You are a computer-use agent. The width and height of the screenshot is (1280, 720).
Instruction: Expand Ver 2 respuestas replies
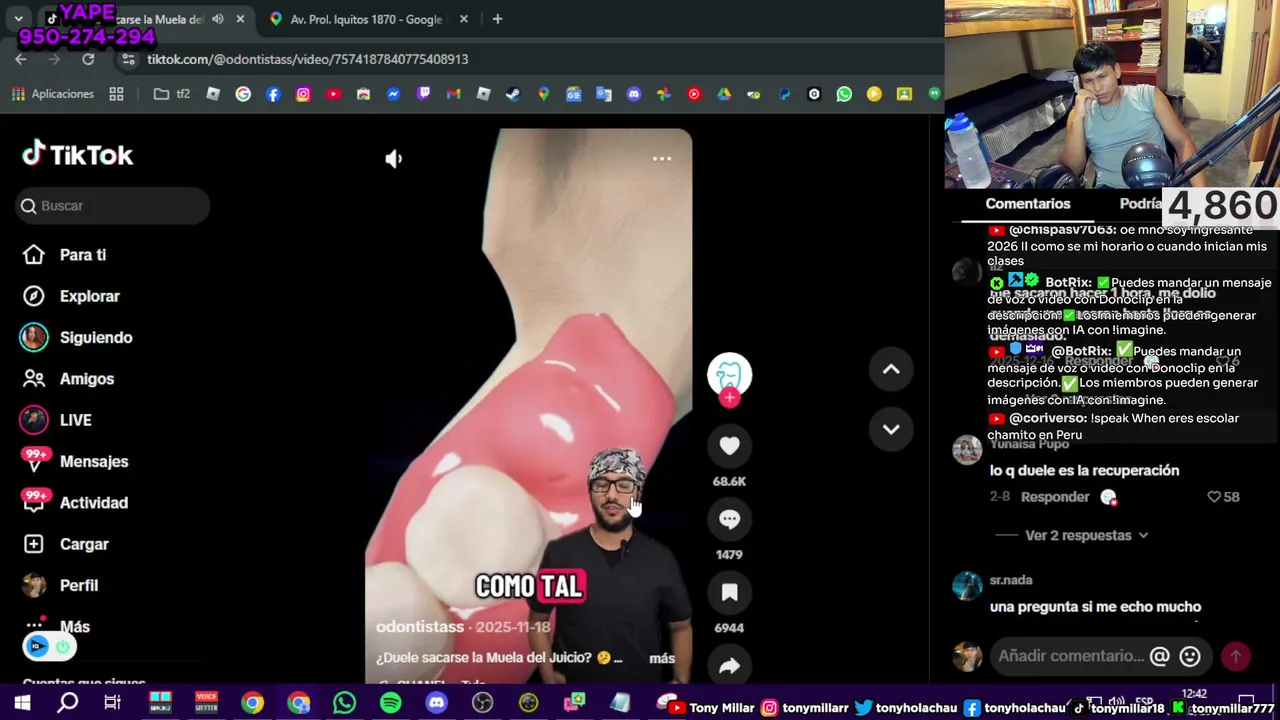click(1086, 535)
